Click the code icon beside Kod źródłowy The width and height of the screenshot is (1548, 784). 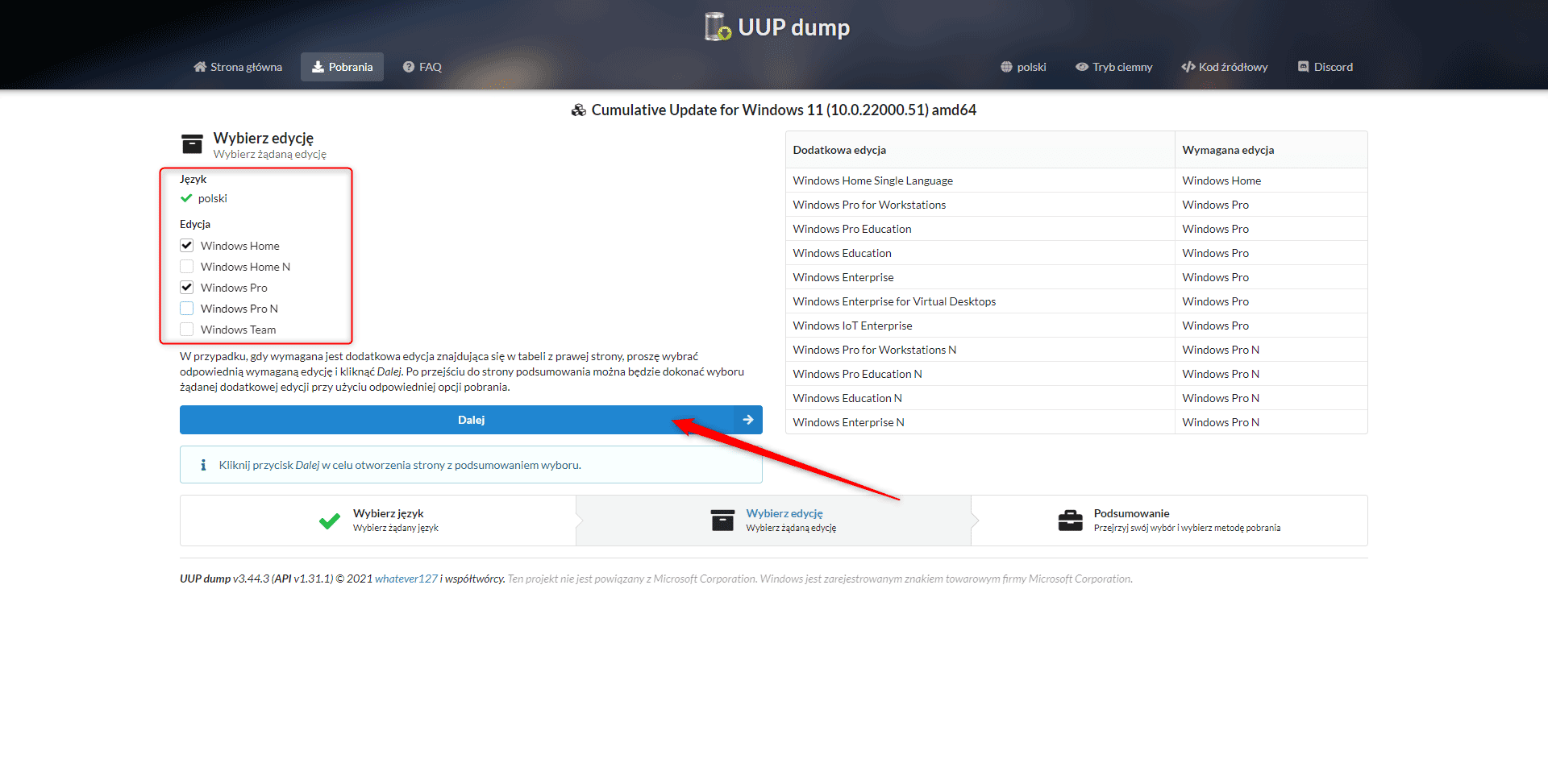(x=1188, y=67)
